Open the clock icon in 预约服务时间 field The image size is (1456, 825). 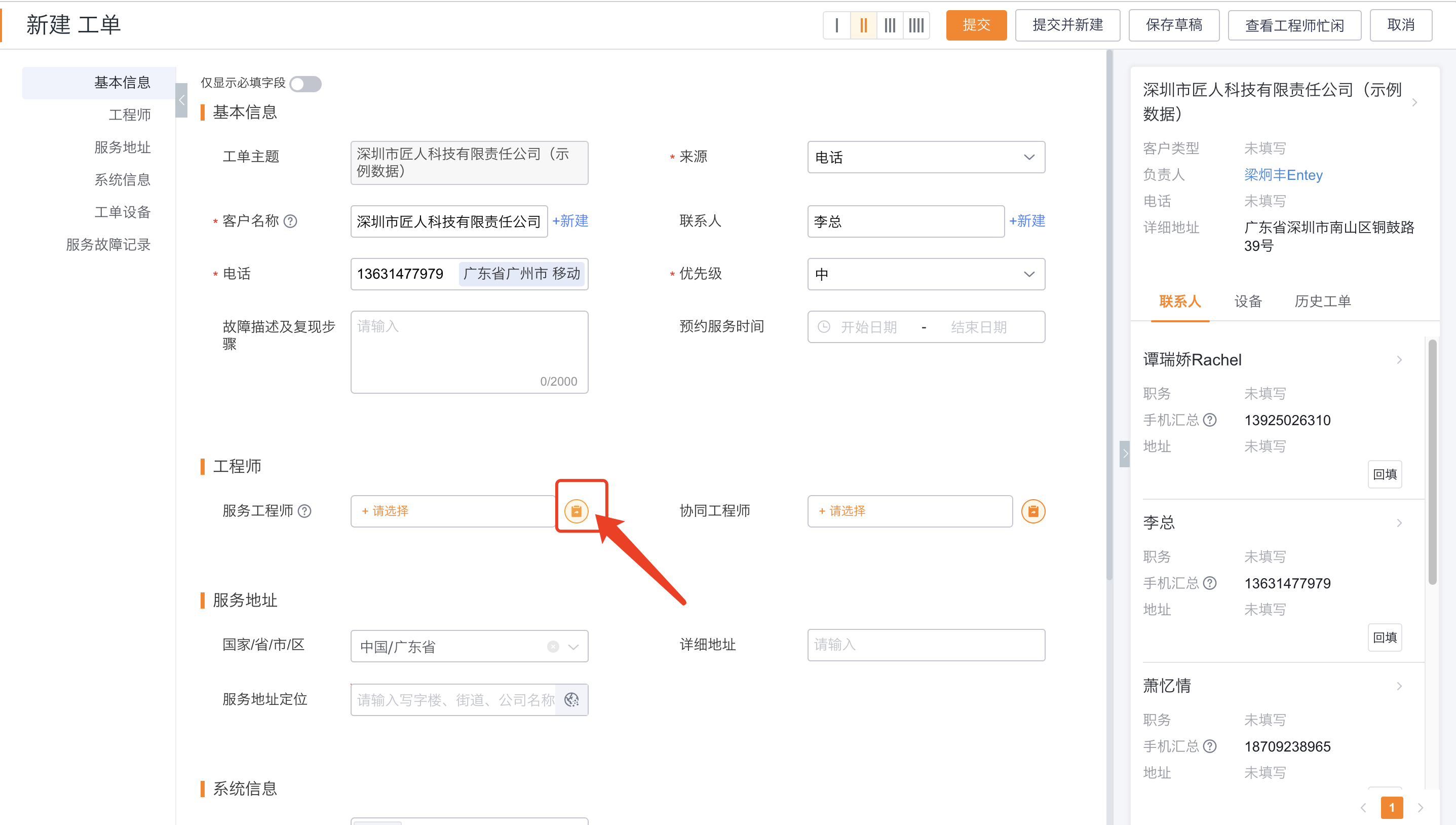pos(823,326)
